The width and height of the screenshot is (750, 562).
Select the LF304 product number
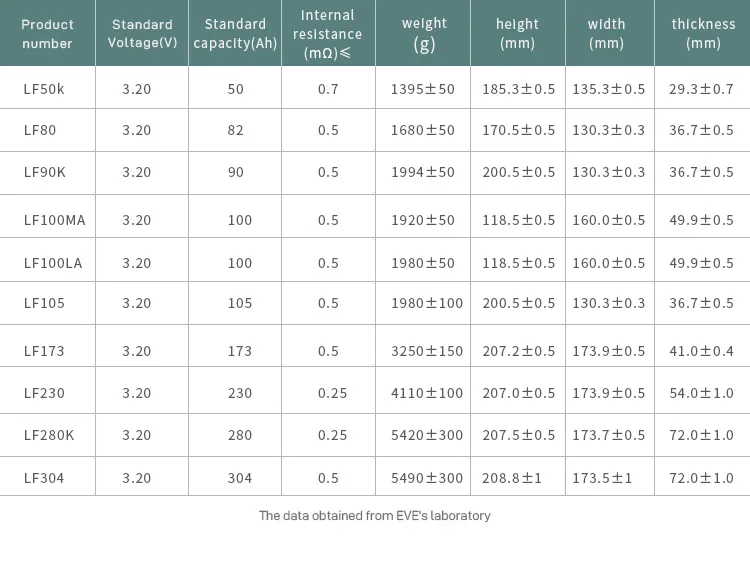pos(44,478)
